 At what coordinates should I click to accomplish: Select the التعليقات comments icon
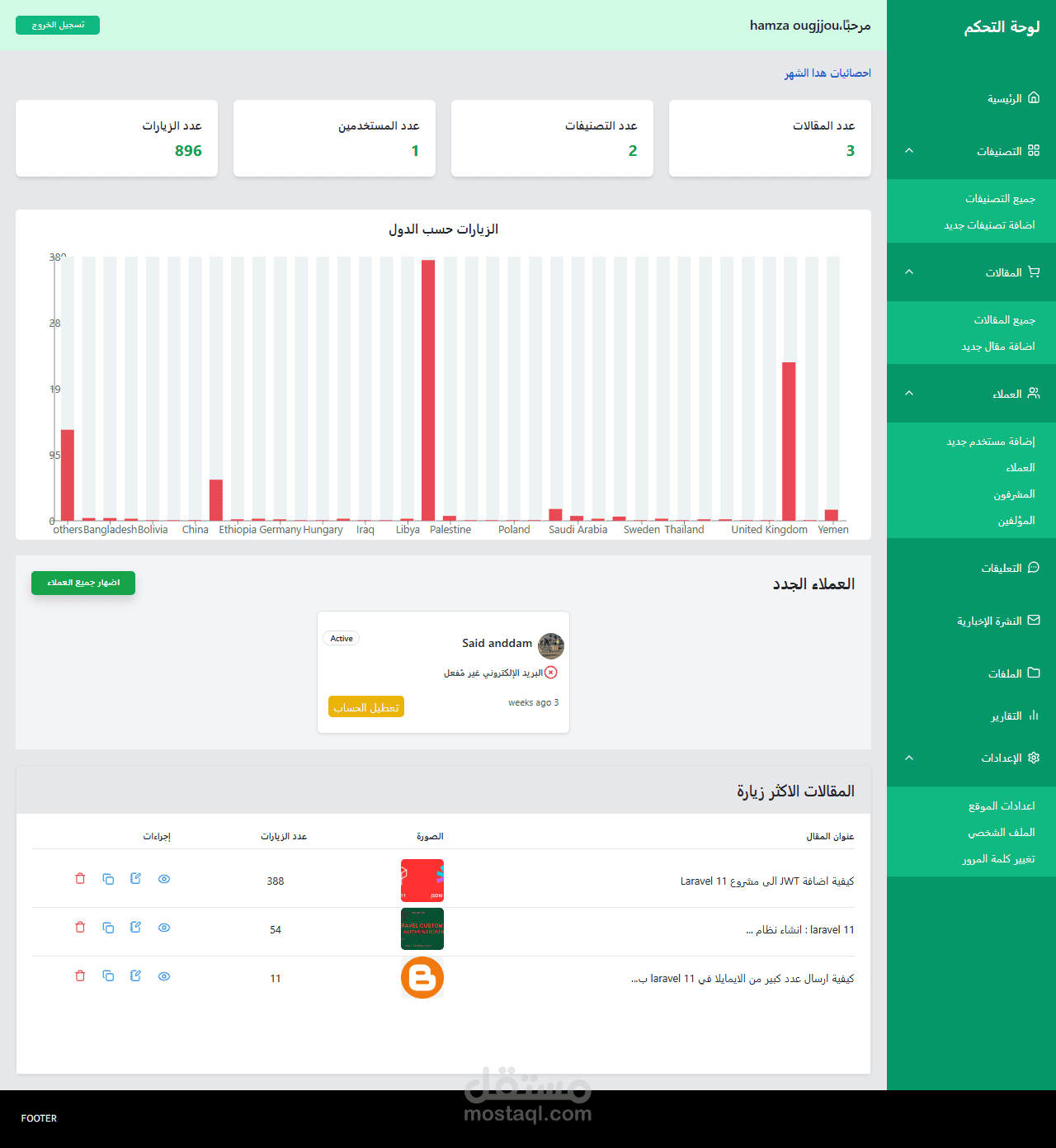pos(1034,568)
